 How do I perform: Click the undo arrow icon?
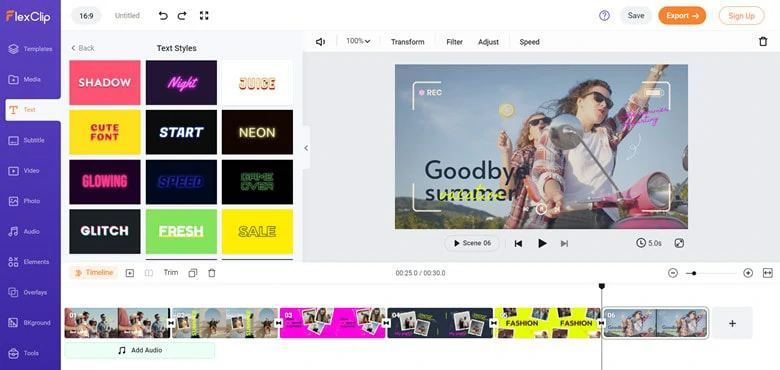click(163, 15)
